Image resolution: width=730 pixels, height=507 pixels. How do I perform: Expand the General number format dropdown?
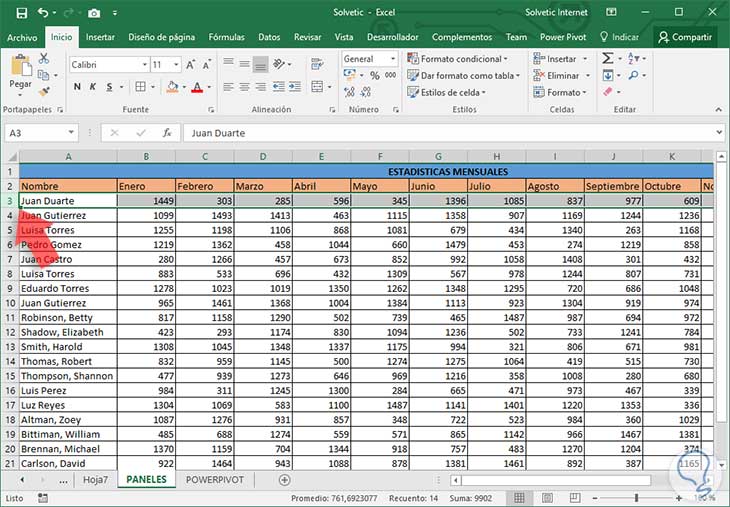(393, 59)
